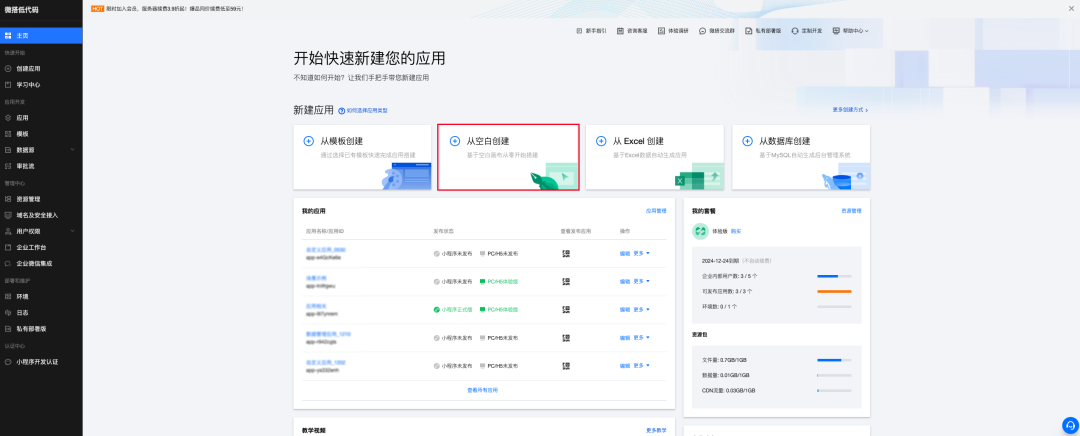
Task: Click the green 体验版 plan avatar
Action: (700, 231)
